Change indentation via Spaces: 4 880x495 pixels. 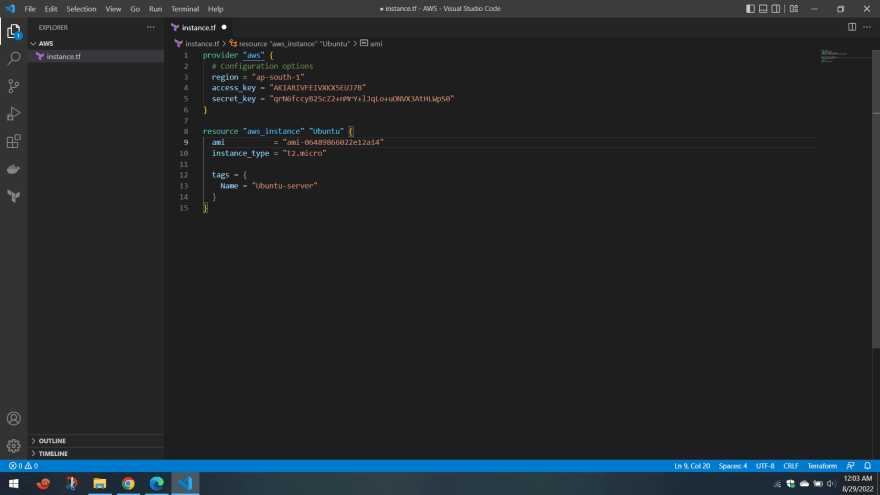pos(732,466)
